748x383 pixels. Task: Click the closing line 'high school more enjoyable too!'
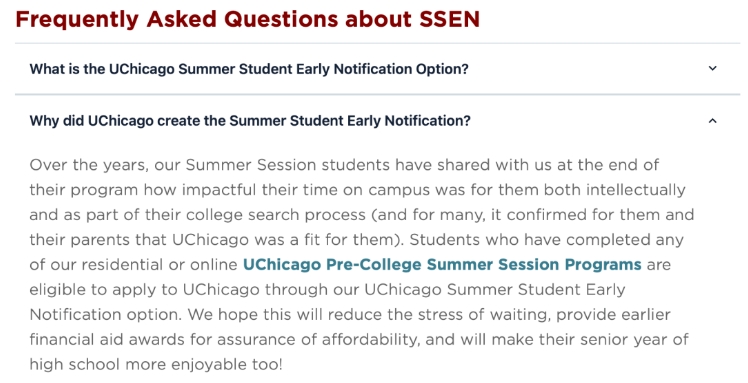pos(156,365)
